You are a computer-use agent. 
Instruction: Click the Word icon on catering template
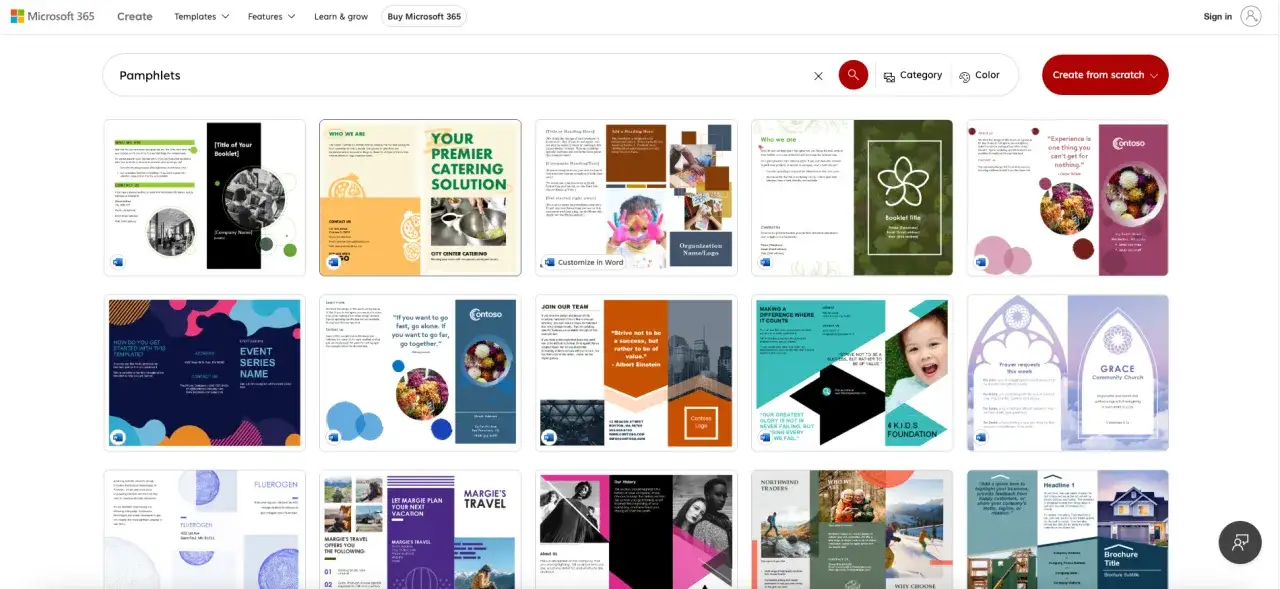tap(333, 262)
